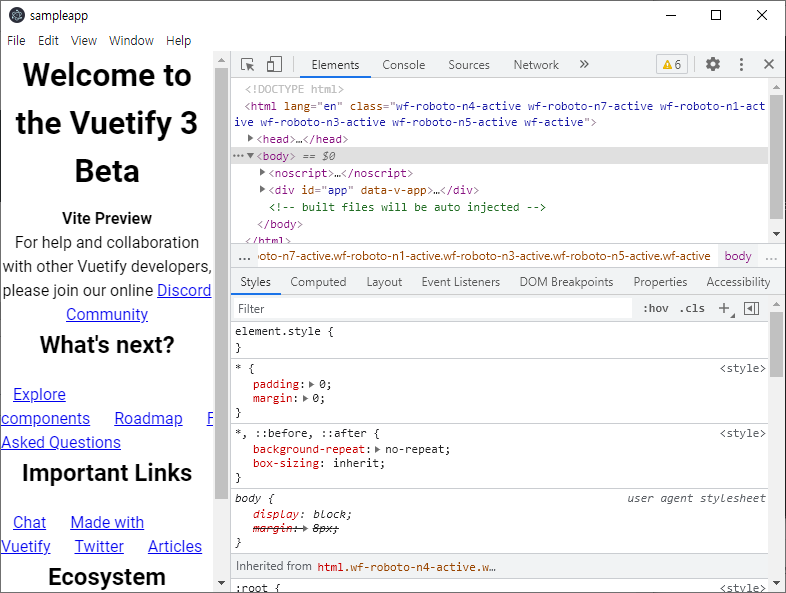
Task: Open the body node actions ellipsis
Action: pyautogui.click(x=238, y=156)
